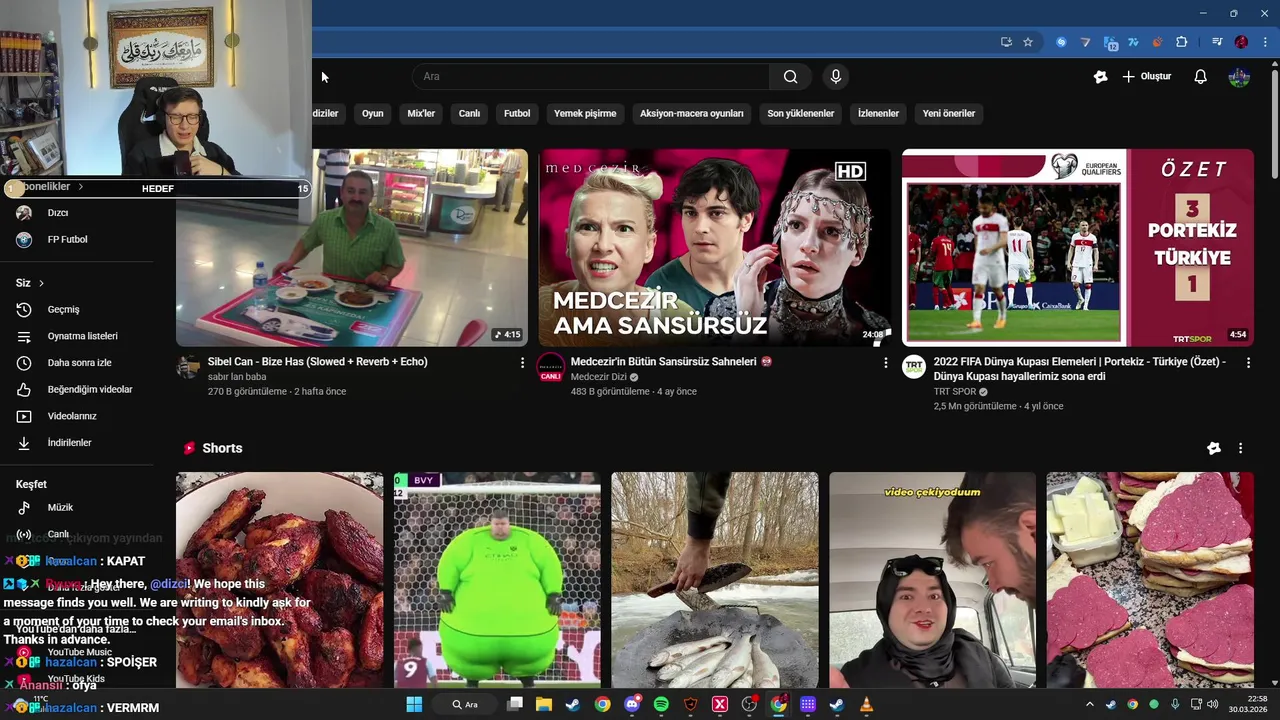Open VLC media player from the taskbar
Screen dimensions: 1280x720
click(866, 705)
